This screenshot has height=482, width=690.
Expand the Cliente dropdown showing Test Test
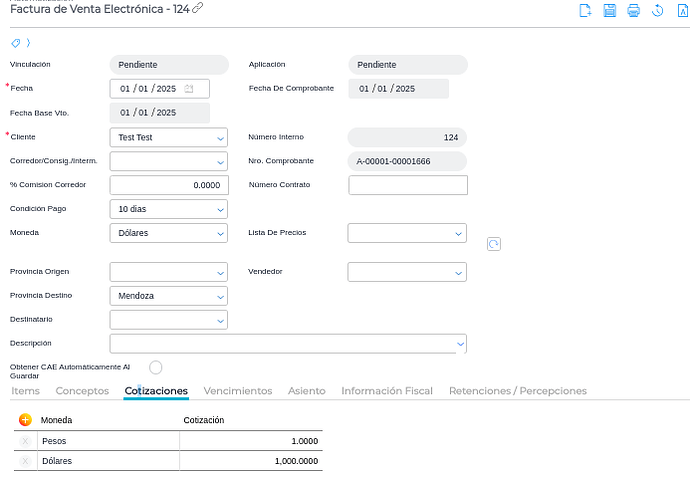click(x=220, y=138)
